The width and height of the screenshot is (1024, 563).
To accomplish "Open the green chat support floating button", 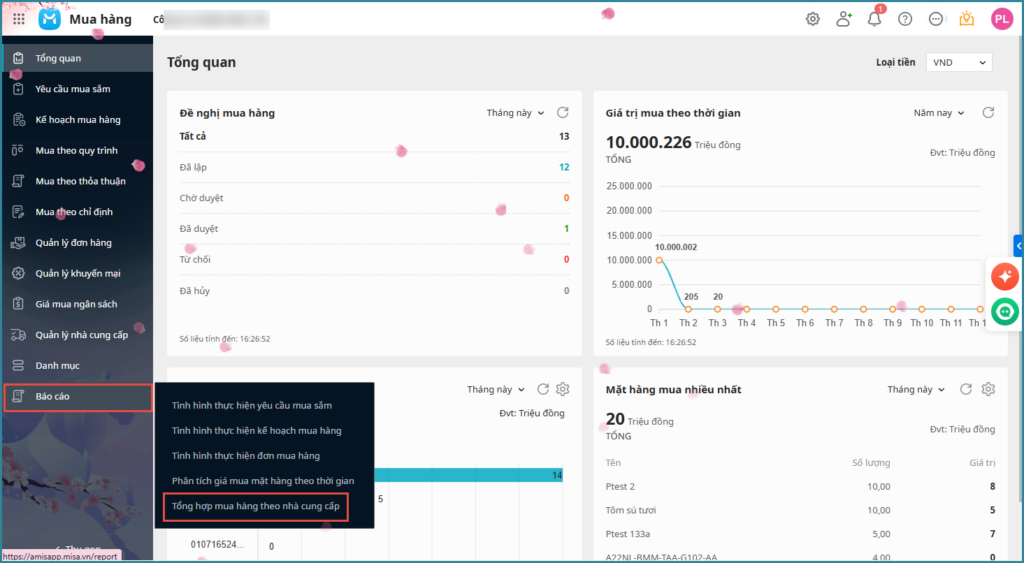I will click(1005, 312).
